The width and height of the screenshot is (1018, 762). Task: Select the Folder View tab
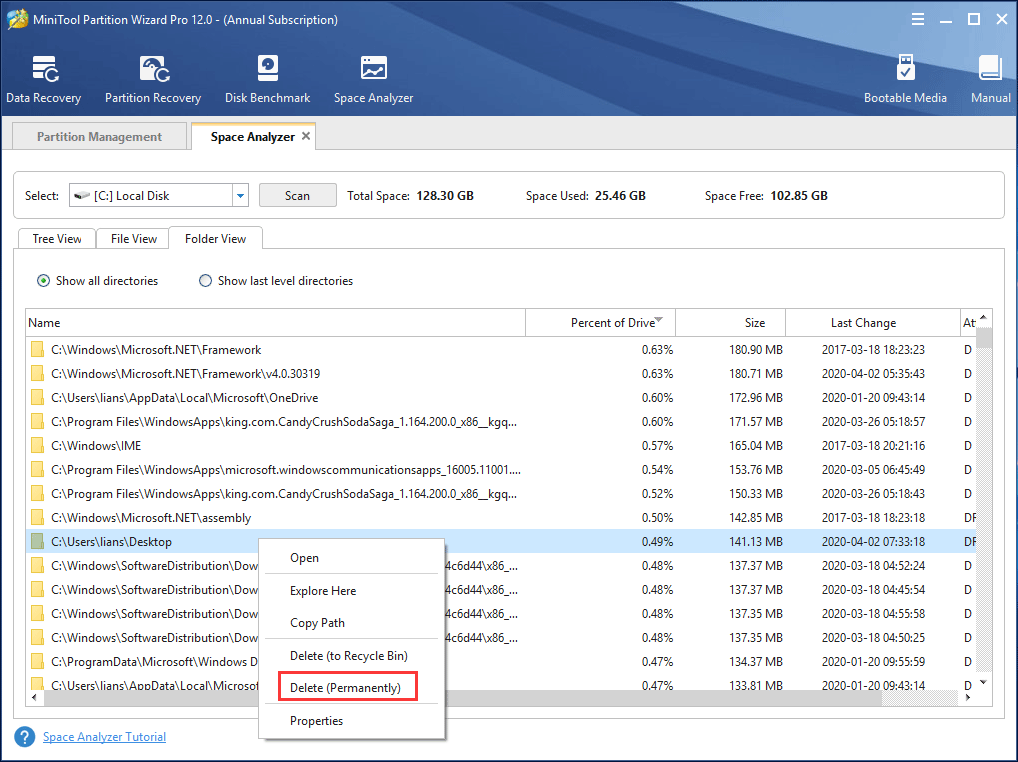click(216, 239)
